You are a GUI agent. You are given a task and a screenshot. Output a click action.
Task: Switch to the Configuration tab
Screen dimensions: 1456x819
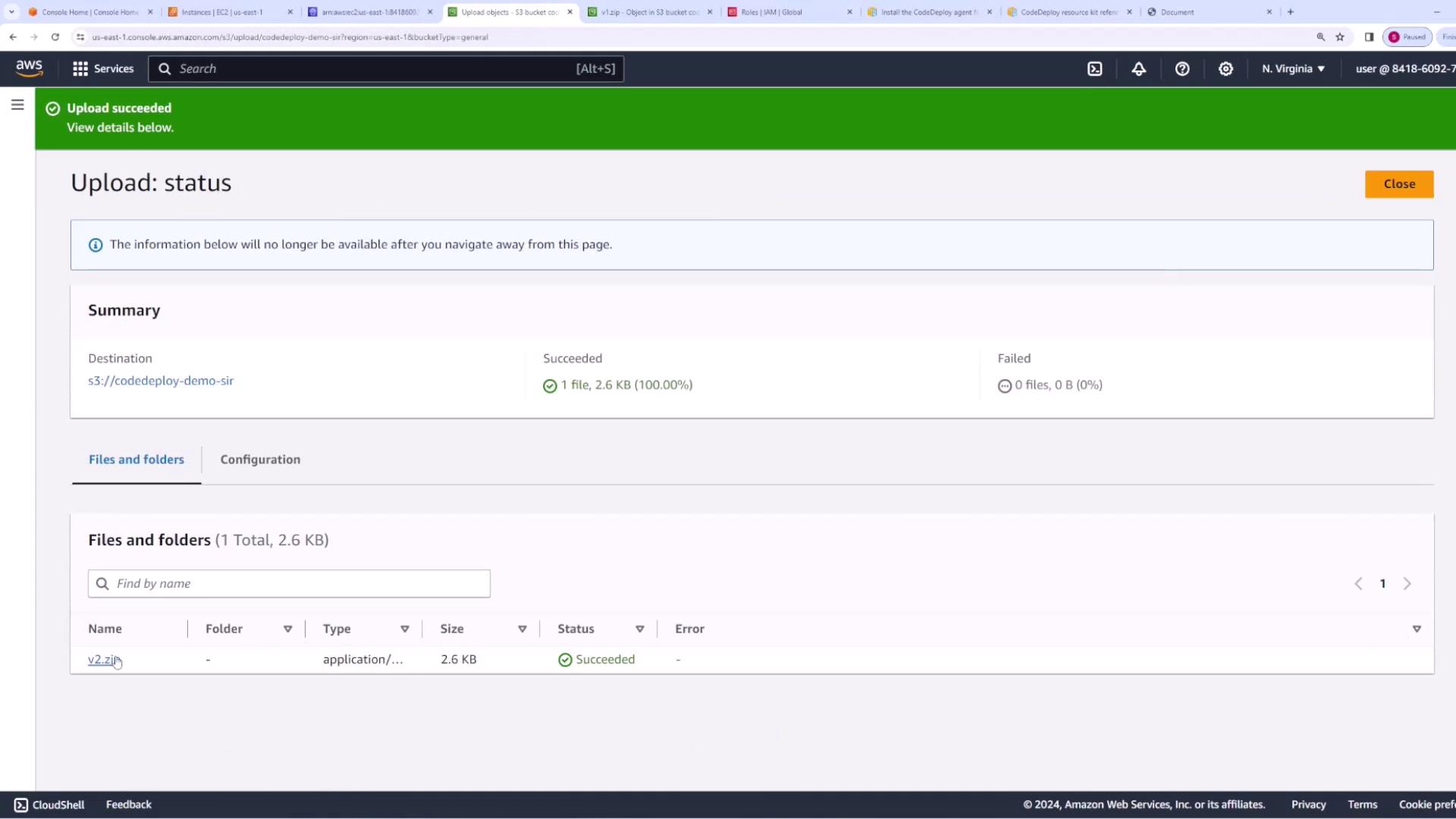pyautogui.click(x=260, y=460)
